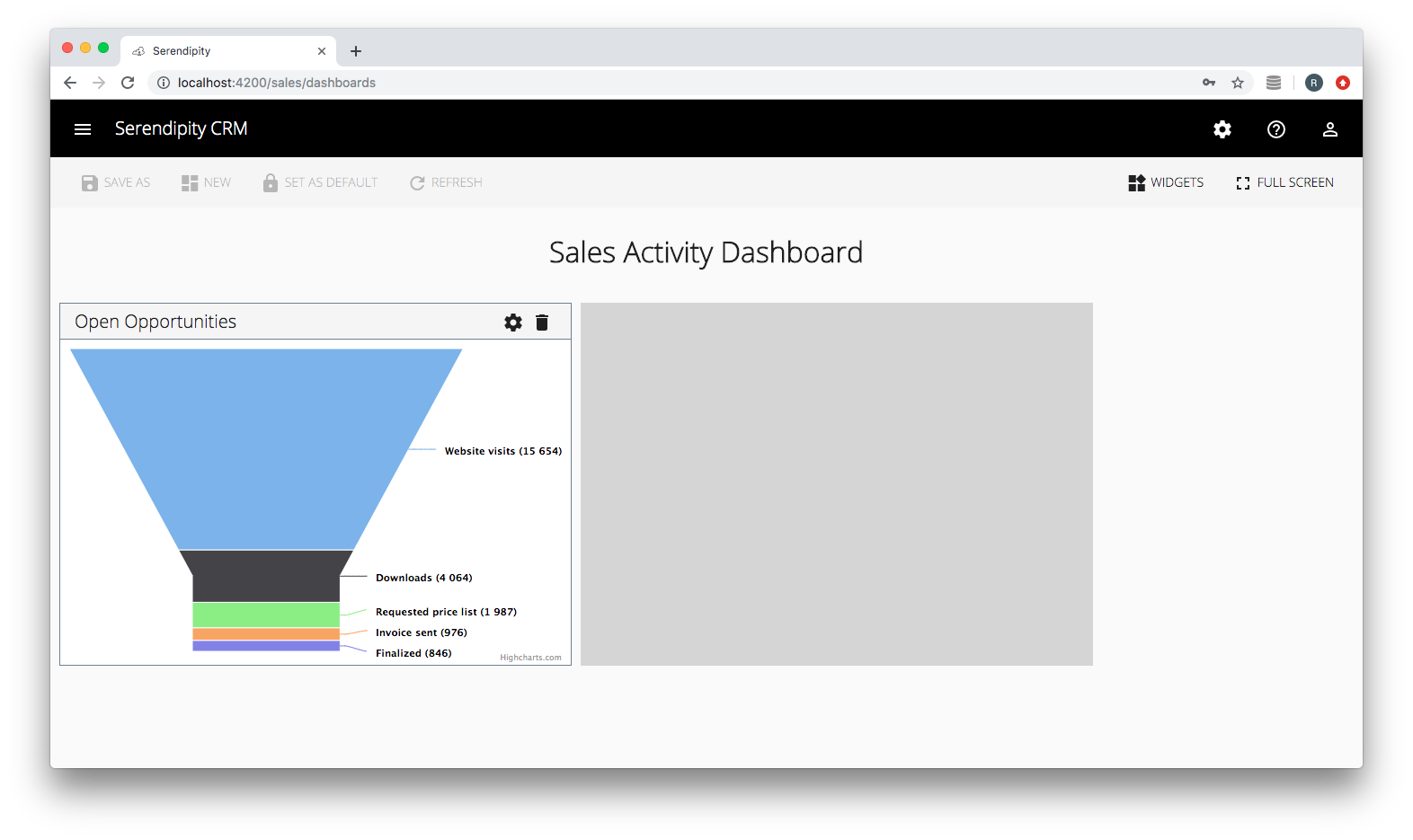Click the Save As toolbar button

[x=116, y=183]
